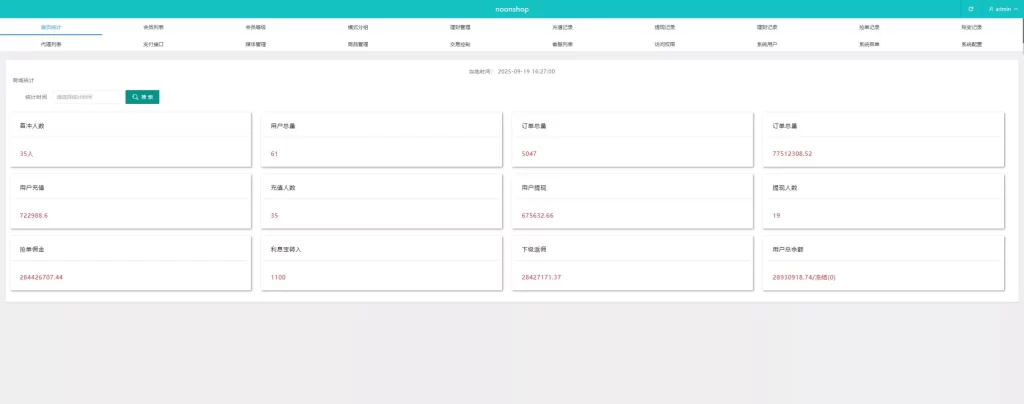
Task: Open the 系统用户 tab
Action: pos(767,44)
